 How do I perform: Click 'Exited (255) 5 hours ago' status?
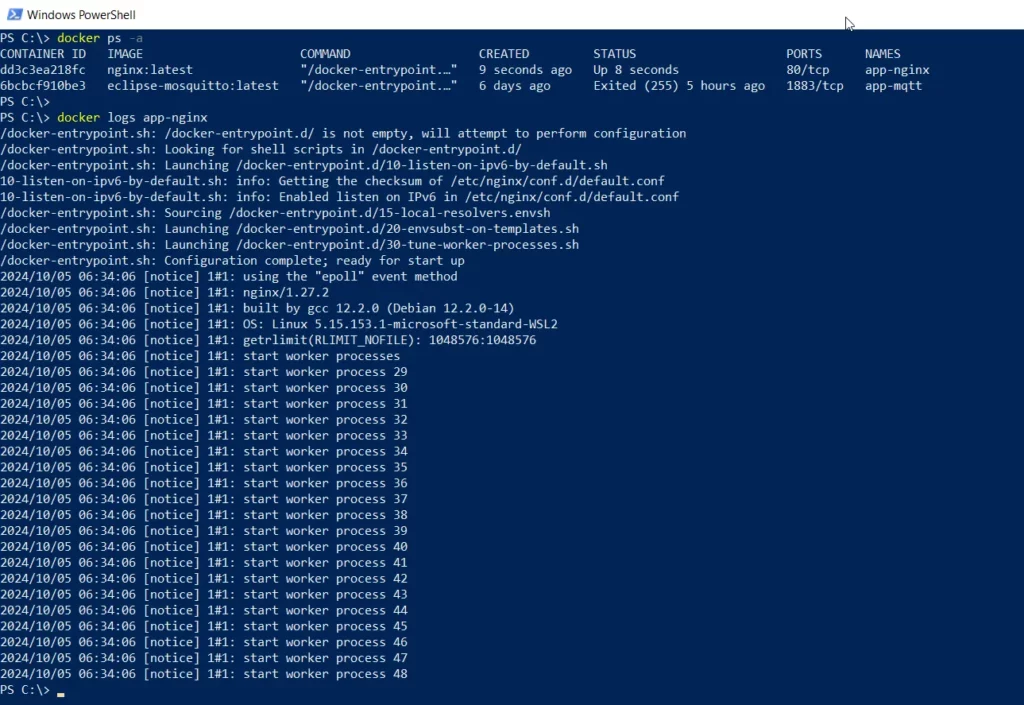(x=679, y=86)
